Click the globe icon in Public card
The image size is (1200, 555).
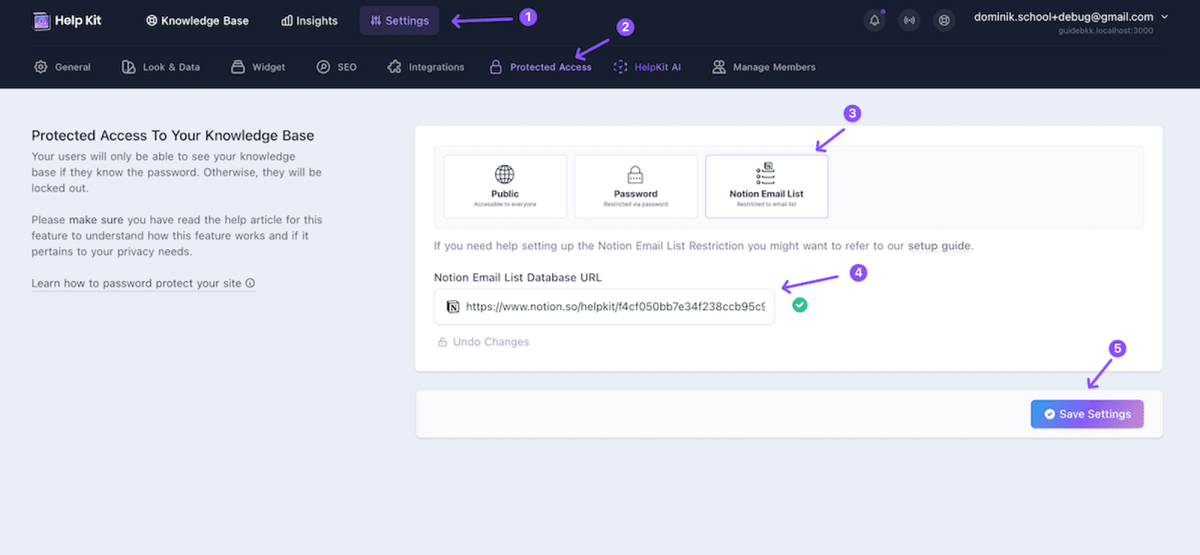click(505, 174)
